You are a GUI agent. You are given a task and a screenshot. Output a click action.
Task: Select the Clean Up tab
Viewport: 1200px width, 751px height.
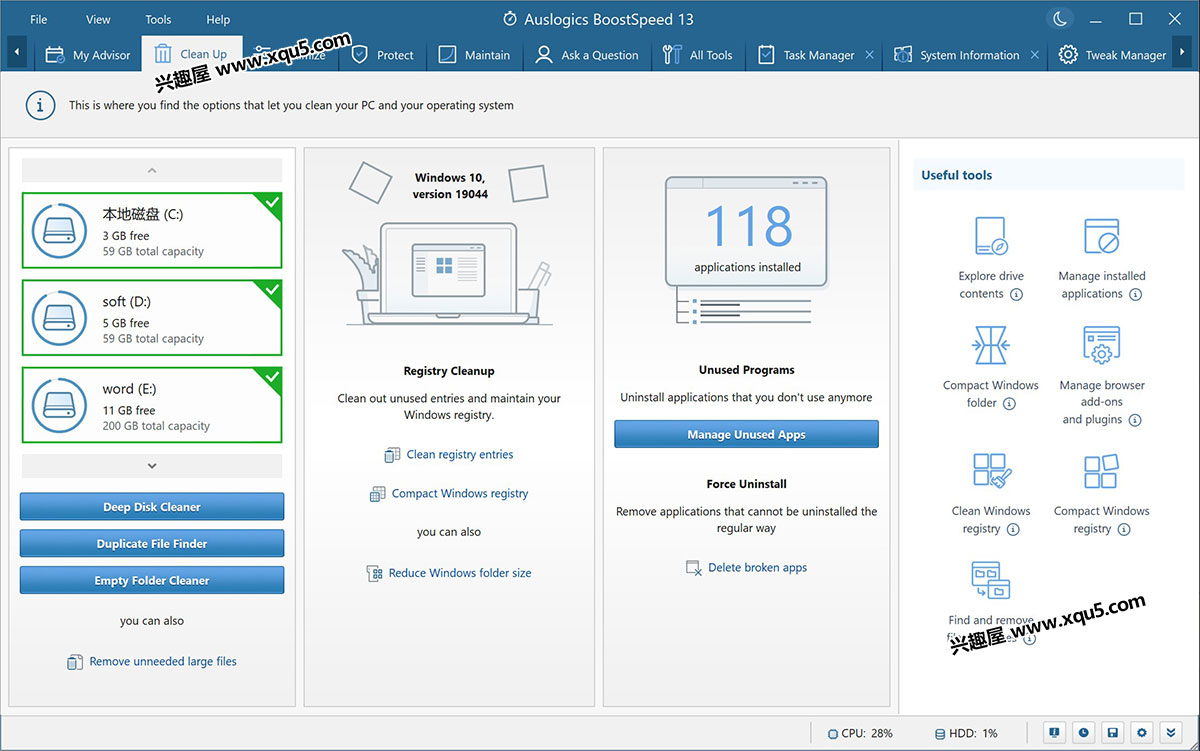pos(192,54)
